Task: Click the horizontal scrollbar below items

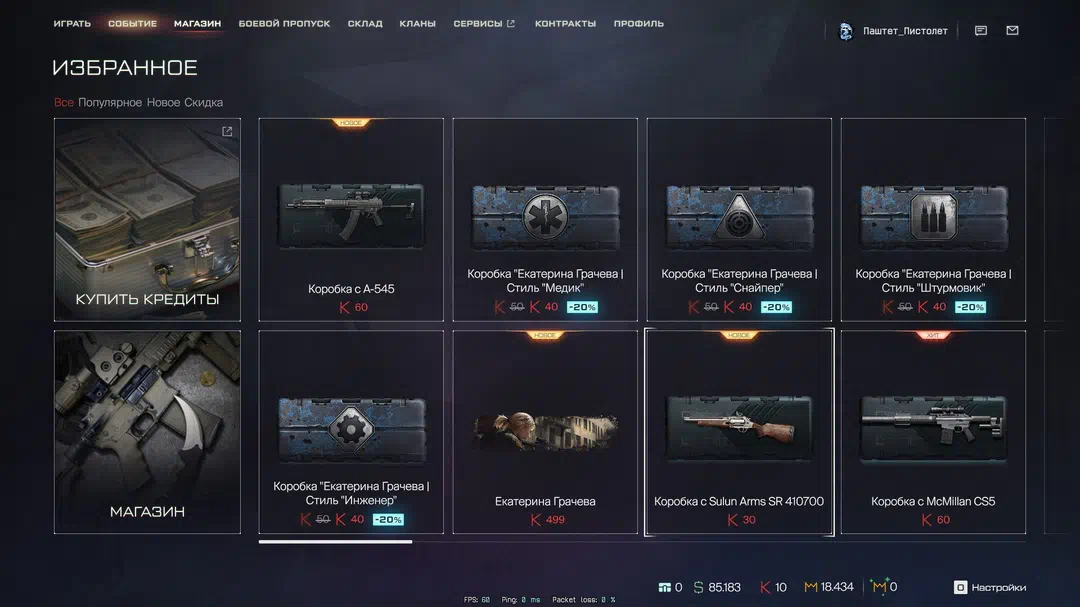Action: tap(335, 542)
